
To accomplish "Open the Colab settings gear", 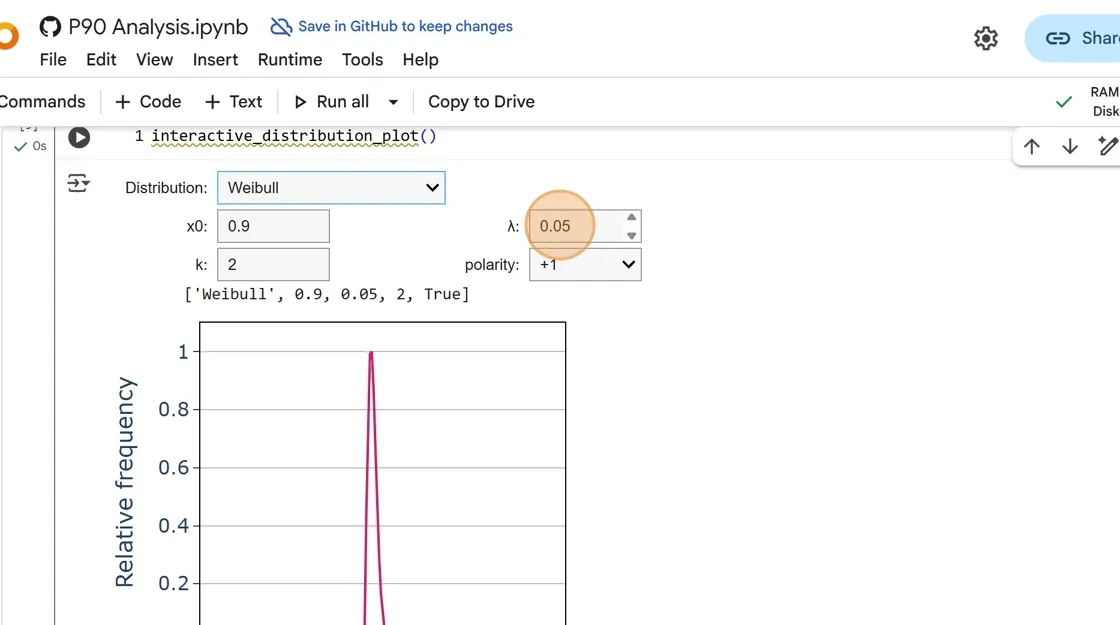I will click(x=986, y=38).
